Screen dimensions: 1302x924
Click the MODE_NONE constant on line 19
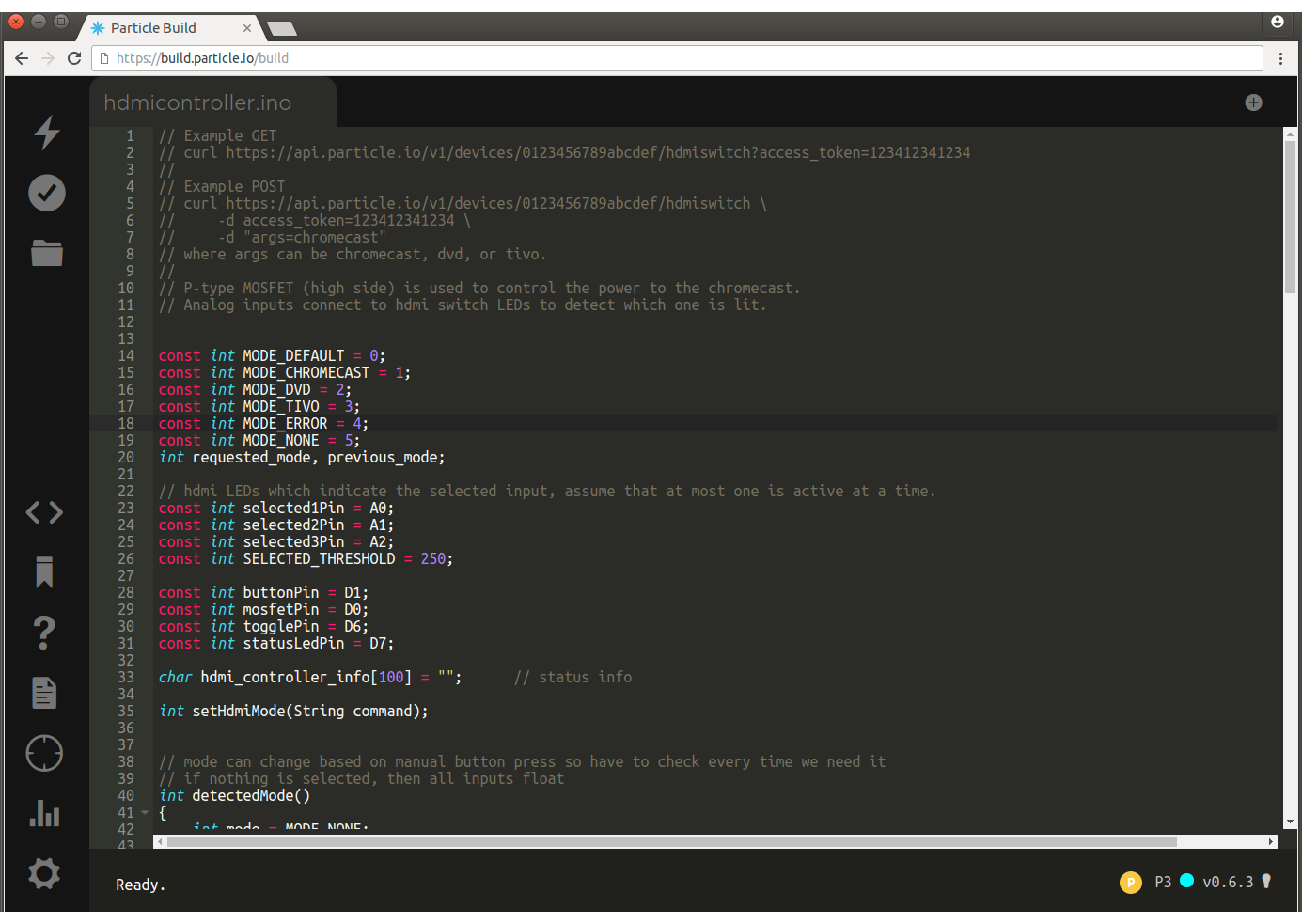coord(280,440)
